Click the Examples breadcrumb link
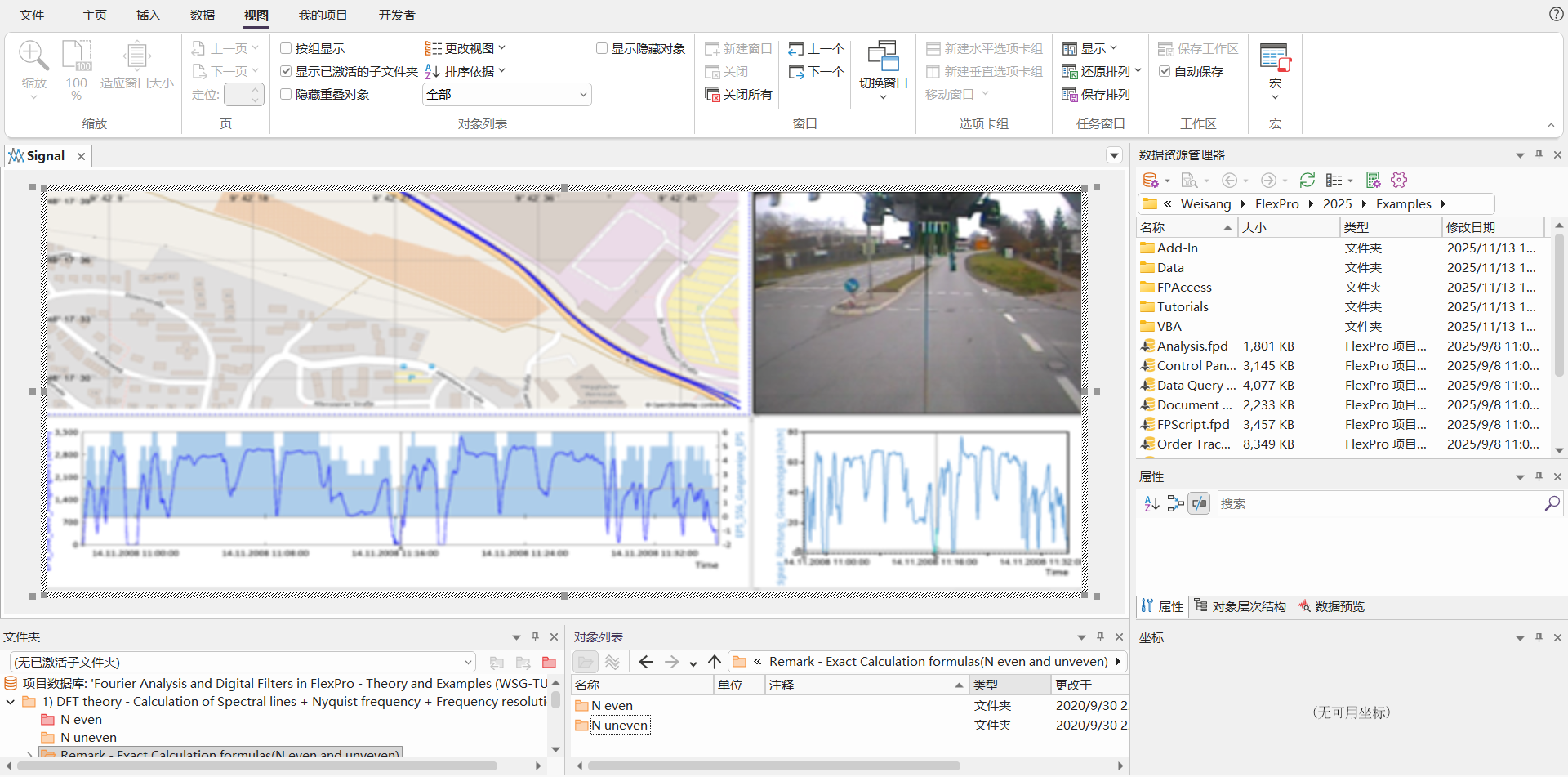The width and height of the screenshot is (1568, 777). click(1403, 204)
